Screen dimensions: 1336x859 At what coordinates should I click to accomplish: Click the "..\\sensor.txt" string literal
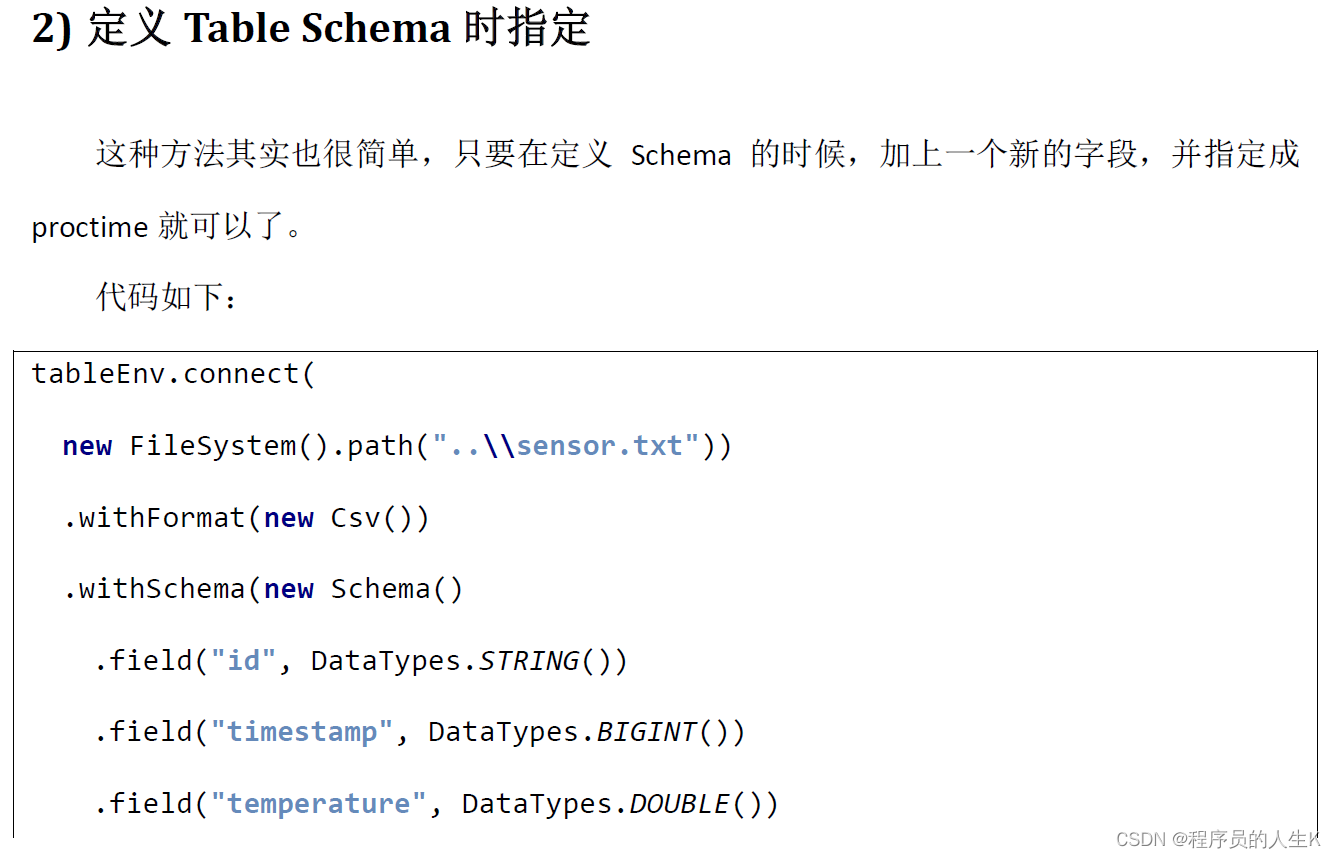coord(564,446)
